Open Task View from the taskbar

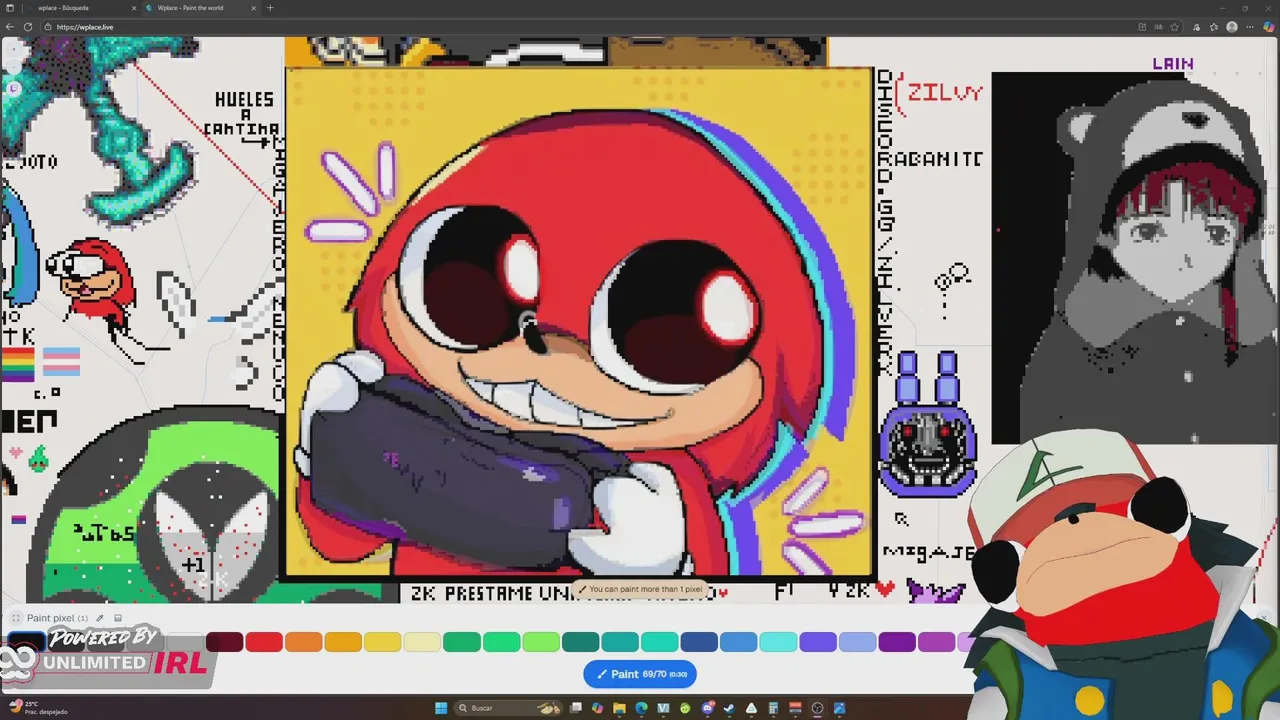point(577,708)
